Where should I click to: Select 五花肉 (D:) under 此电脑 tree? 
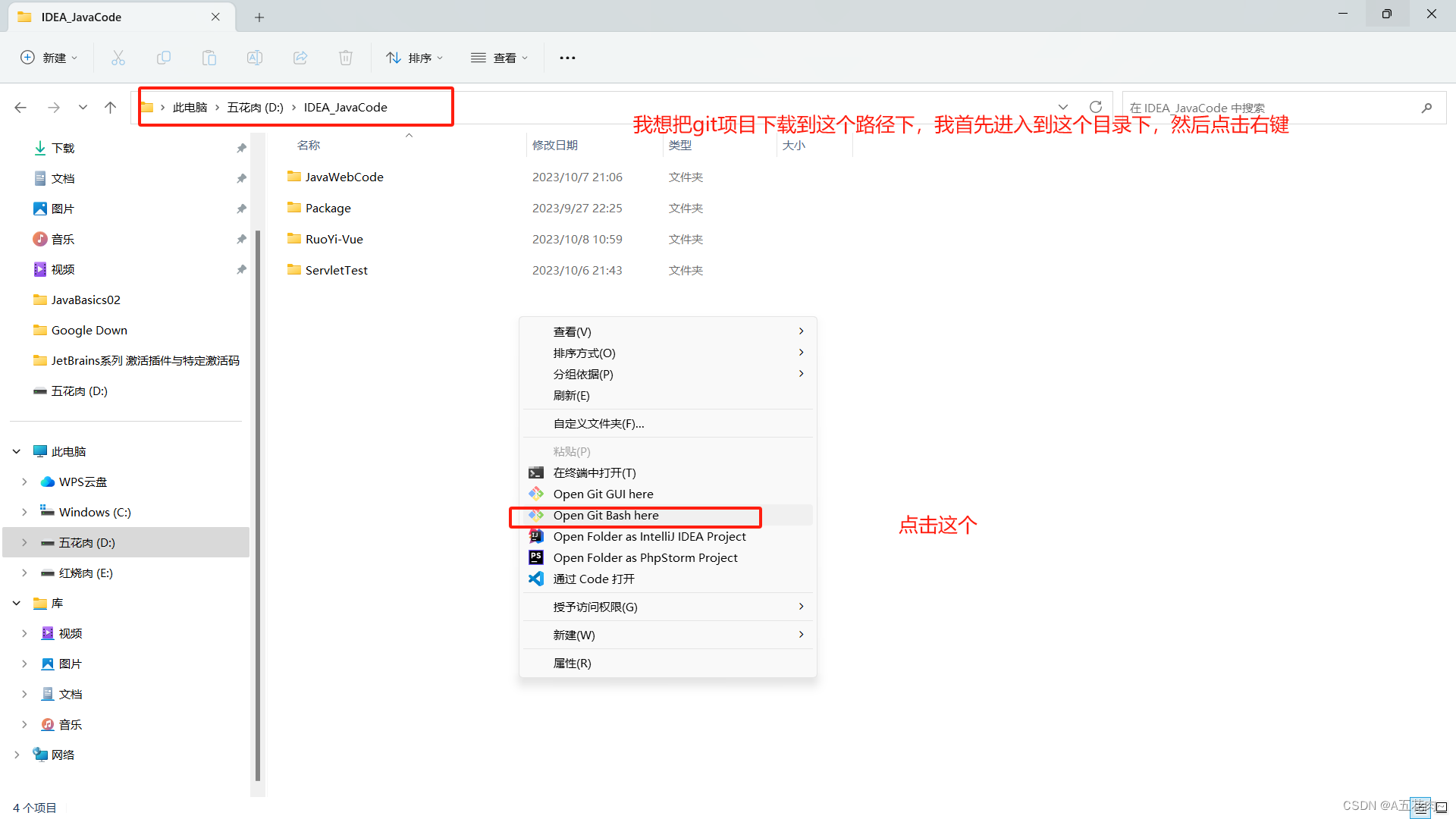126,542
